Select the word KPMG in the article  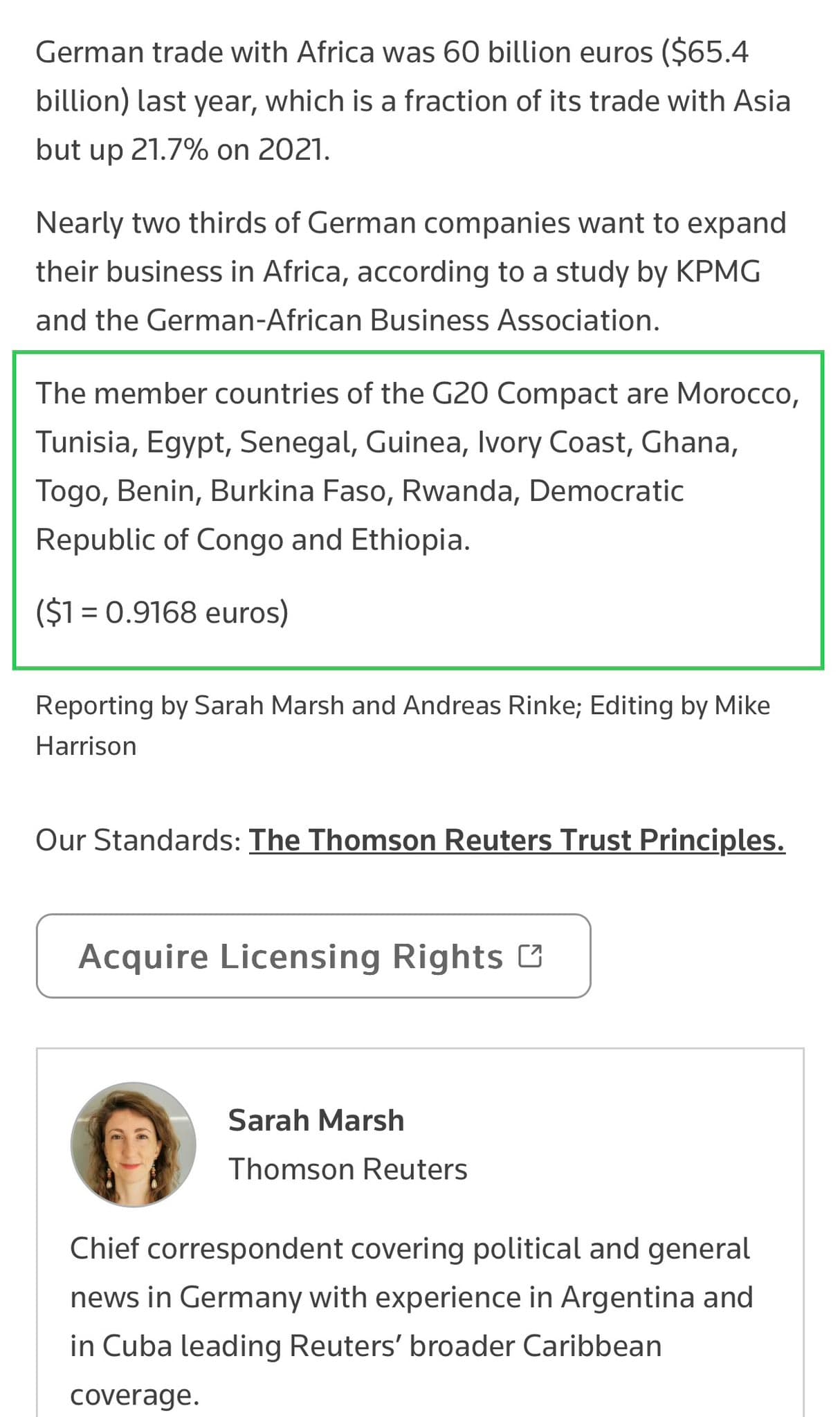pos(718,271)
